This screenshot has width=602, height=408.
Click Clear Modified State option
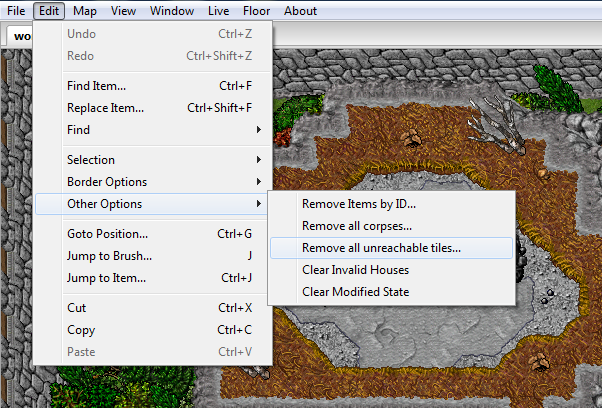[392, 292]
